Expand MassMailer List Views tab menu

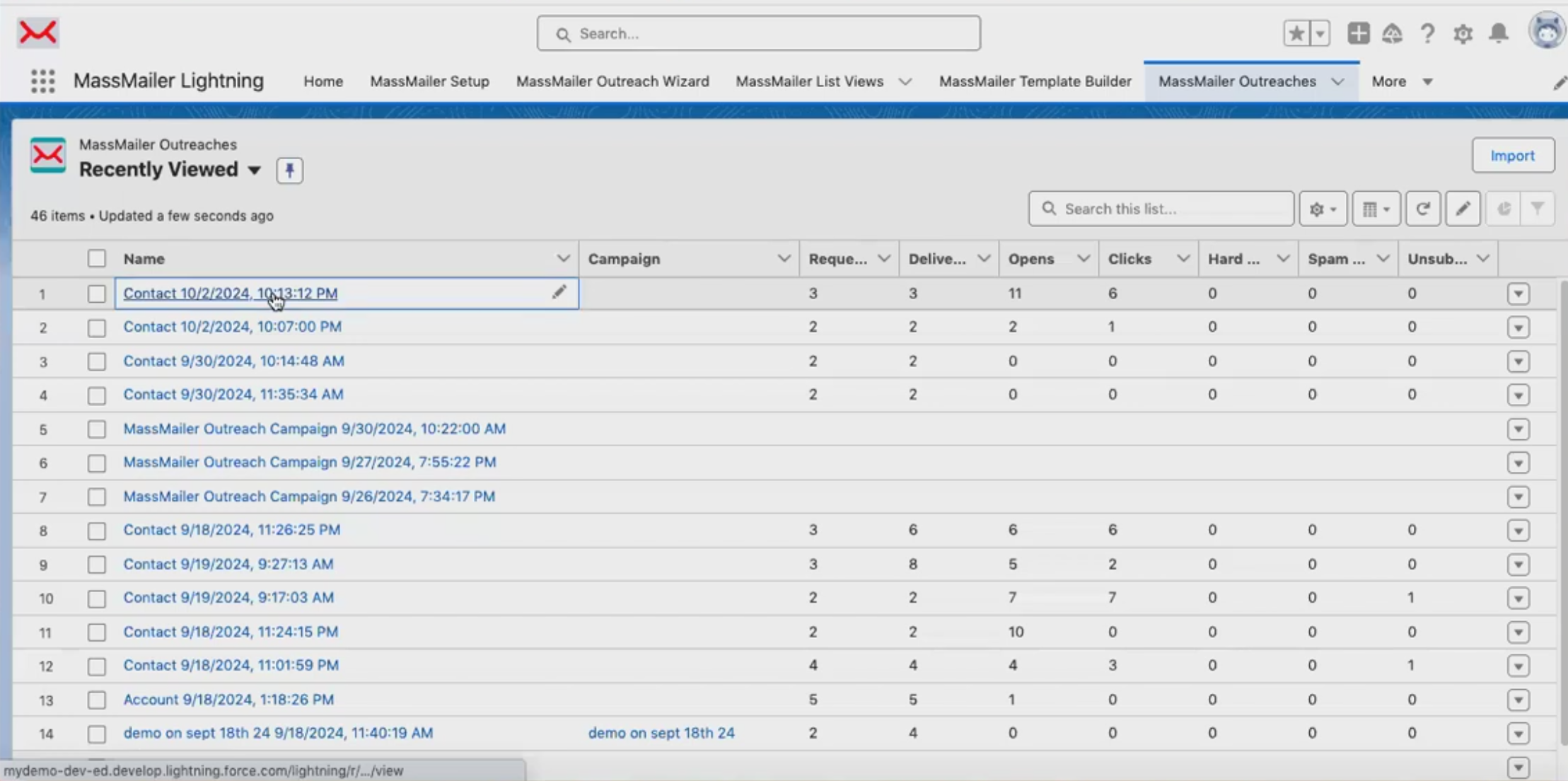[905, 81]
